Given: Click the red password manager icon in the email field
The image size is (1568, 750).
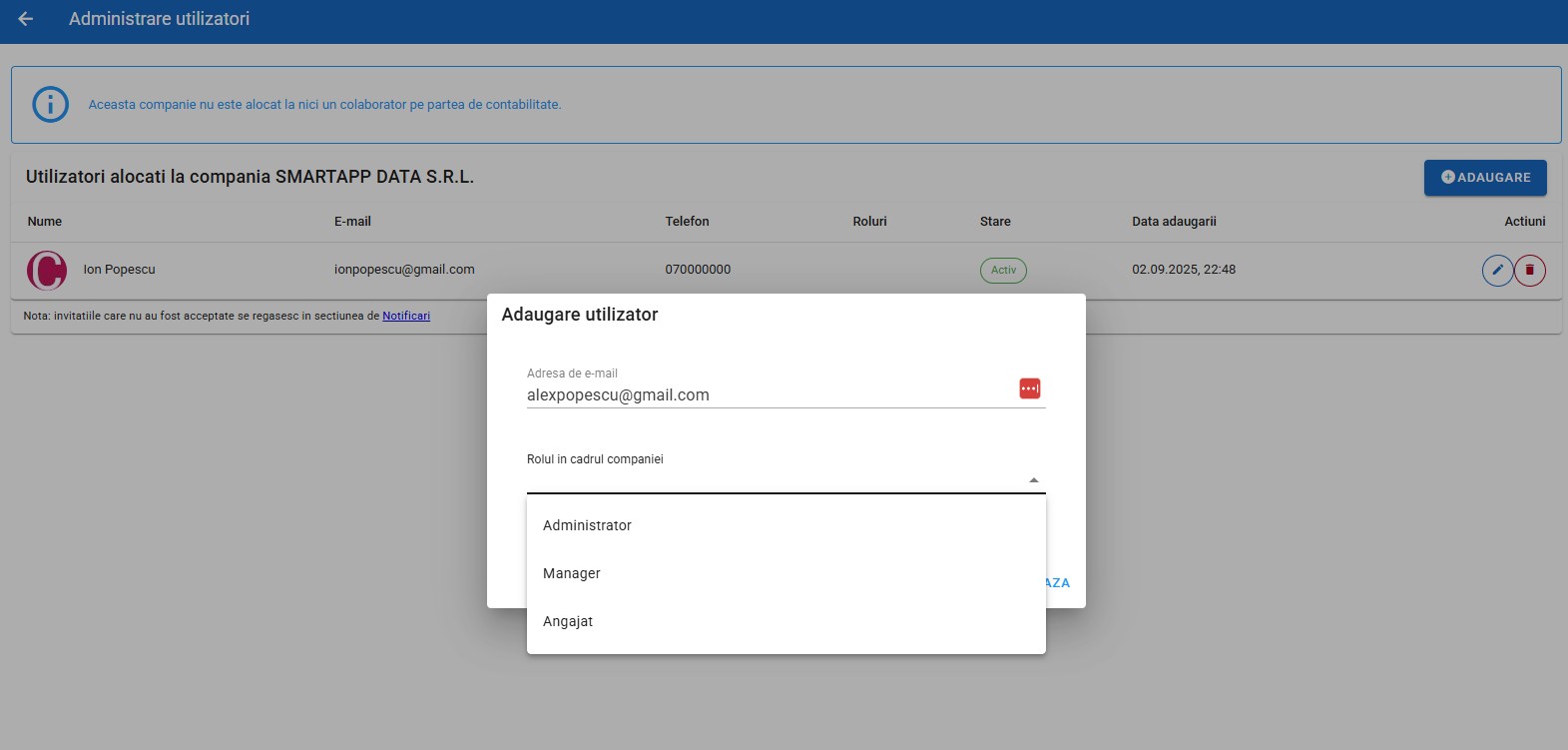Looking at the screenshot, I should pyautogui.click(x=1029, y=388).
